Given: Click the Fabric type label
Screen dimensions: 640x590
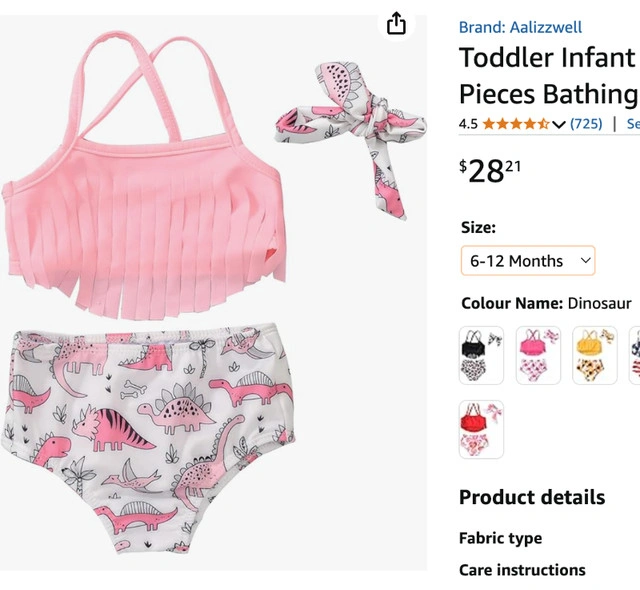Looking at the screenshot, I should (x=500, y=538).
